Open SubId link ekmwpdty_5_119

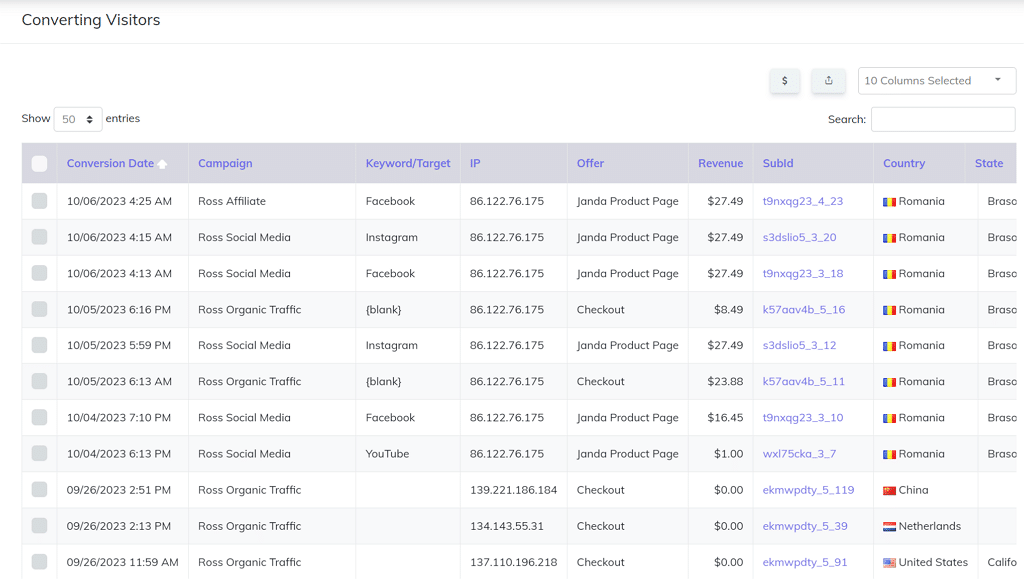pyautogui.click(x=808, y=490)
